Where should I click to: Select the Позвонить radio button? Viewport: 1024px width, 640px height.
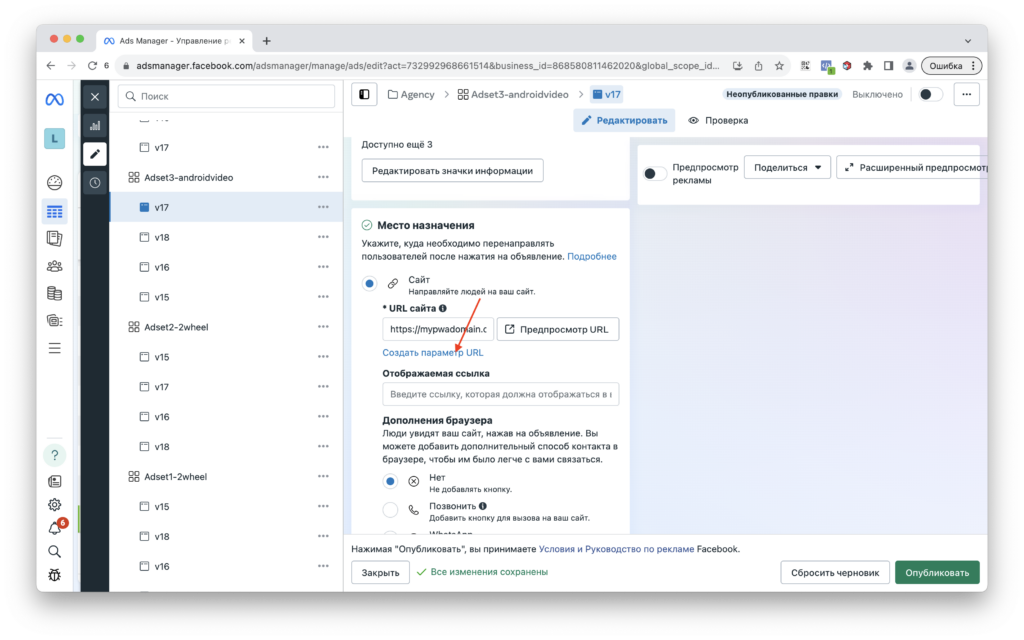click(x=390, y=509)
